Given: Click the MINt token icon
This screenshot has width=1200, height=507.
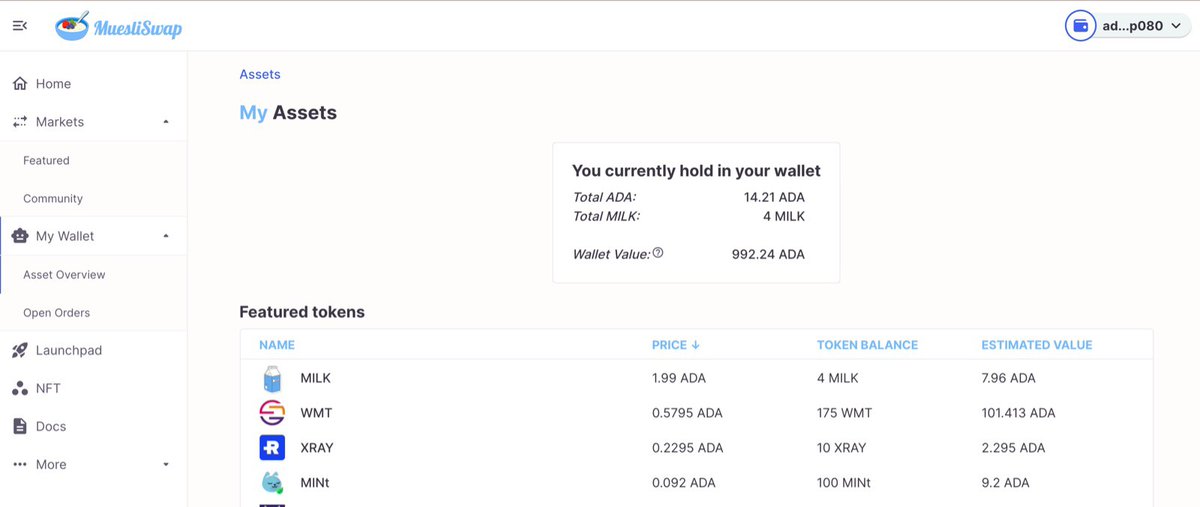Looking at the screenshot, I should pos(272,483).
